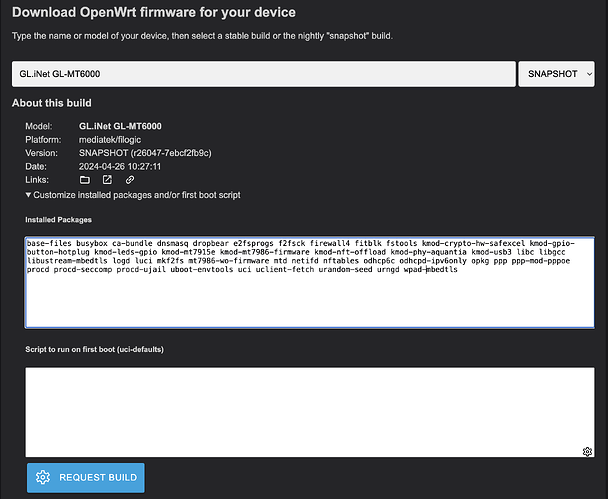The image size is (608, 499).
Task: Click 'Download OpenWrt firmware' page heading
Action: point(154,12)
